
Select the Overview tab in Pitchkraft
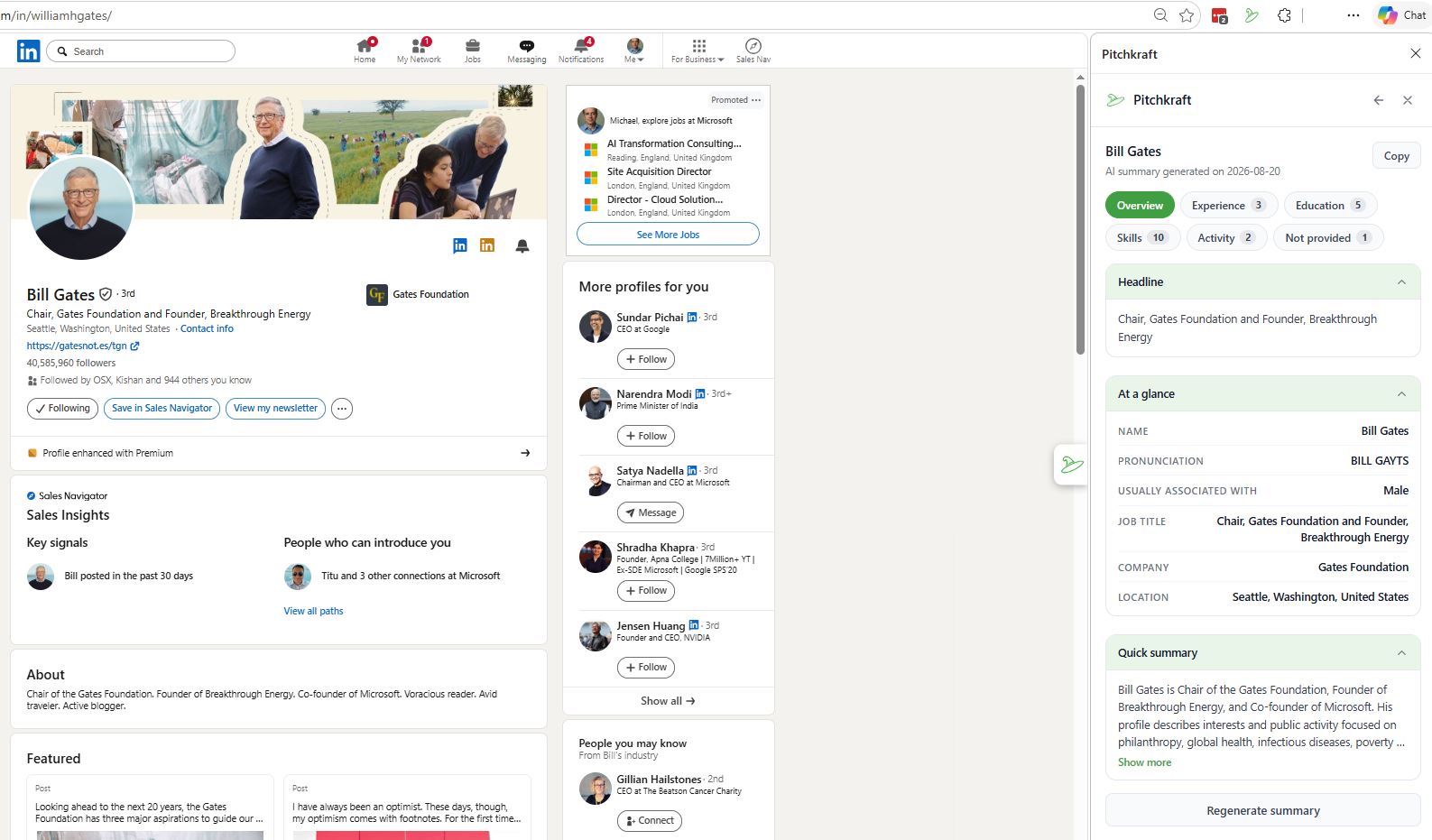tap(1140, 206)
